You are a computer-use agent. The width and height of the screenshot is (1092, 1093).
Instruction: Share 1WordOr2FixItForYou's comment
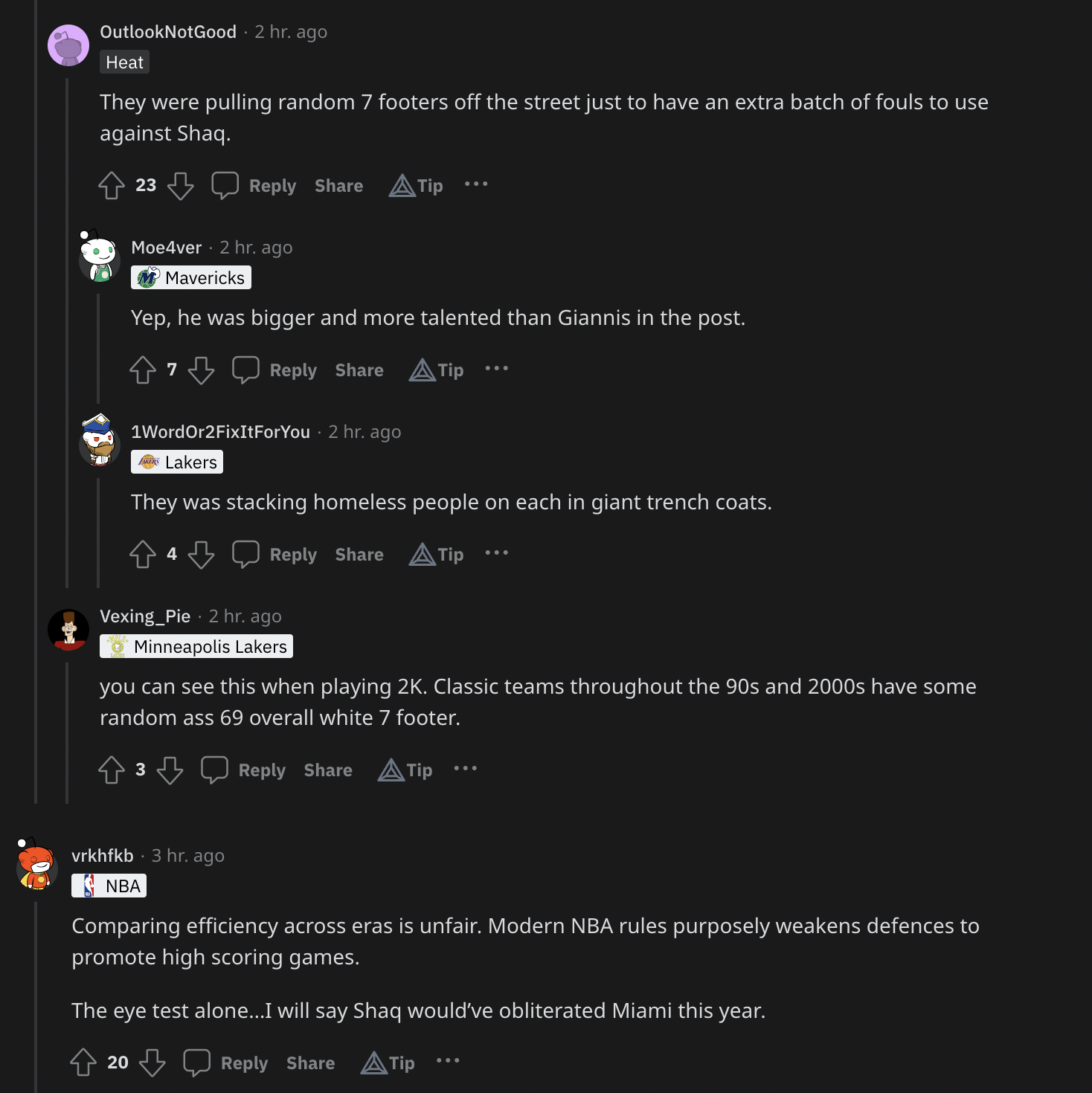pos(359,555)
